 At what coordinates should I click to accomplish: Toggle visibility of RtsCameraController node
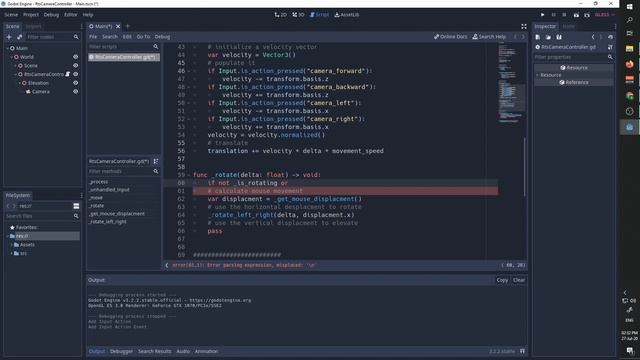pos(76,74)
